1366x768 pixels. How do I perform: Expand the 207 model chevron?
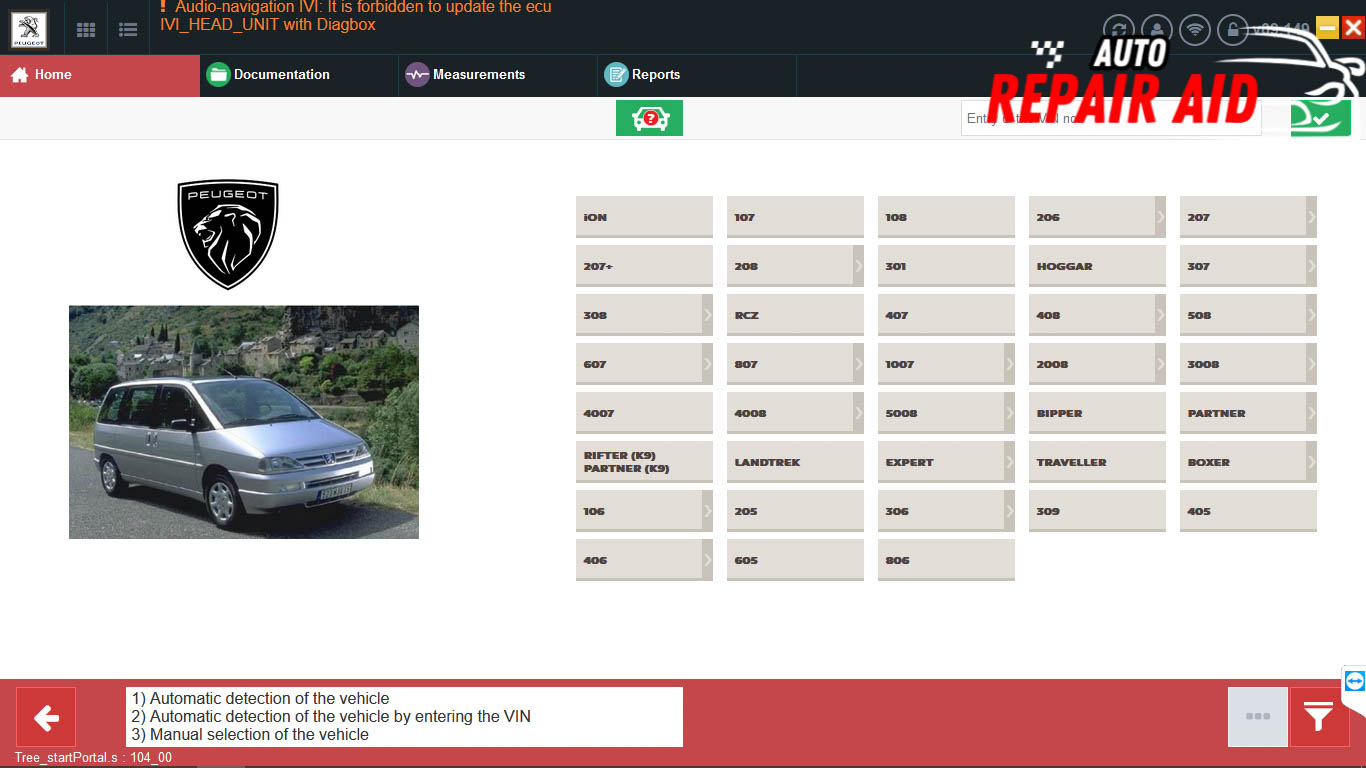click(x=1311, y=217)
